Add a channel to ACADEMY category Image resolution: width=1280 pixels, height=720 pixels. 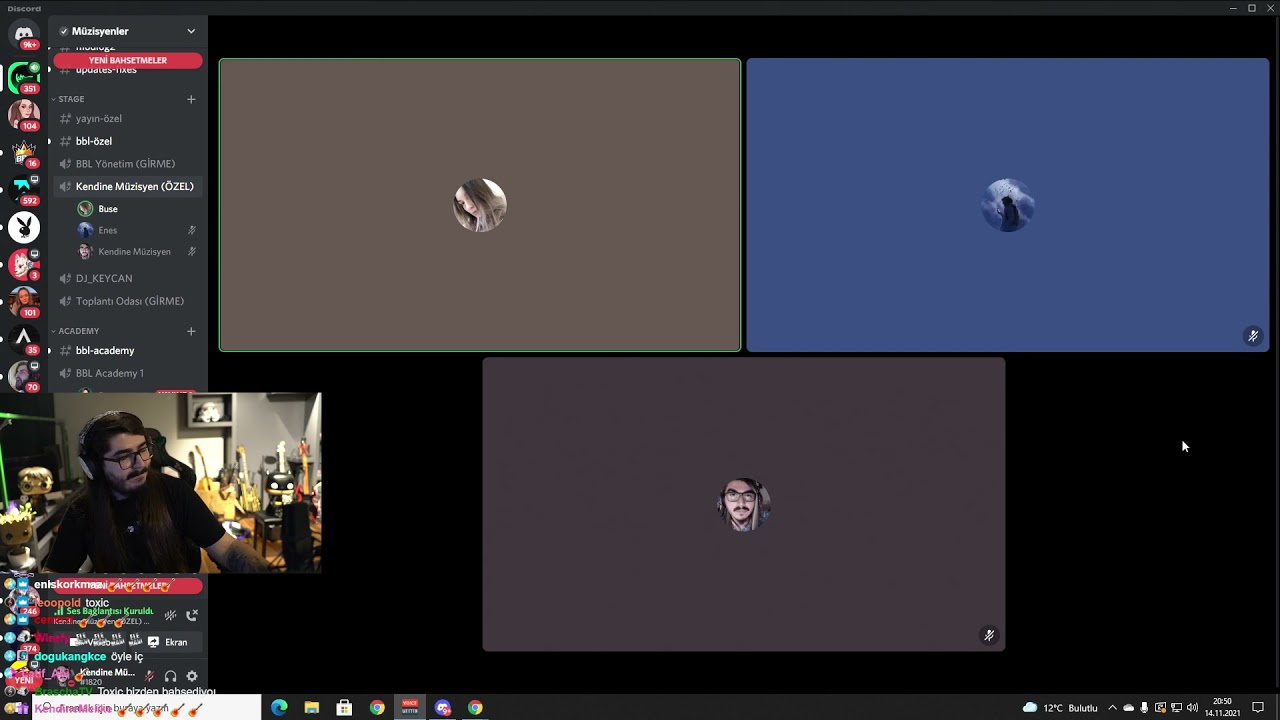191,331
